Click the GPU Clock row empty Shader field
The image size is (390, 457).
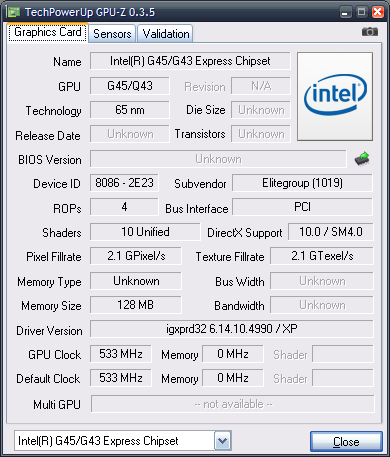[343, 354]
